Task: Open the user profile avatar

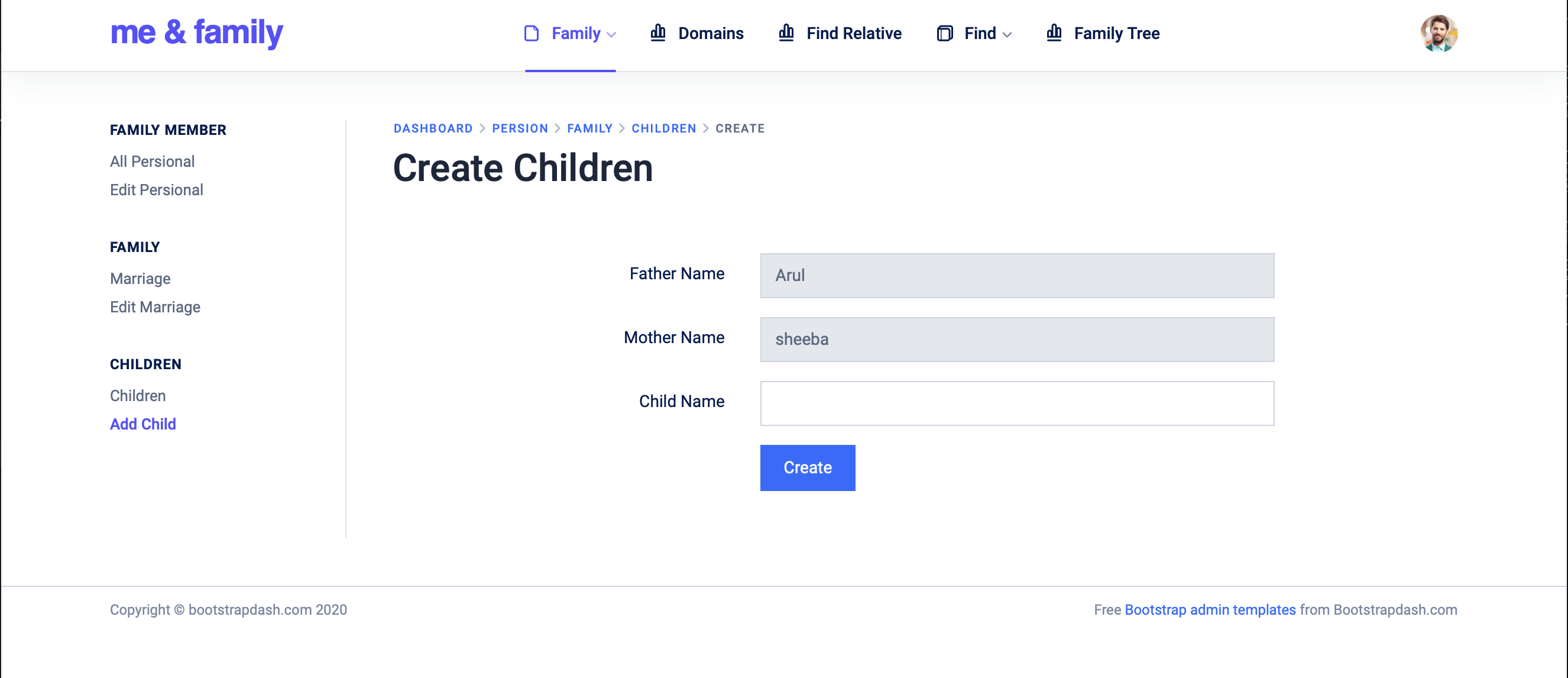Action: [1439, 34]
